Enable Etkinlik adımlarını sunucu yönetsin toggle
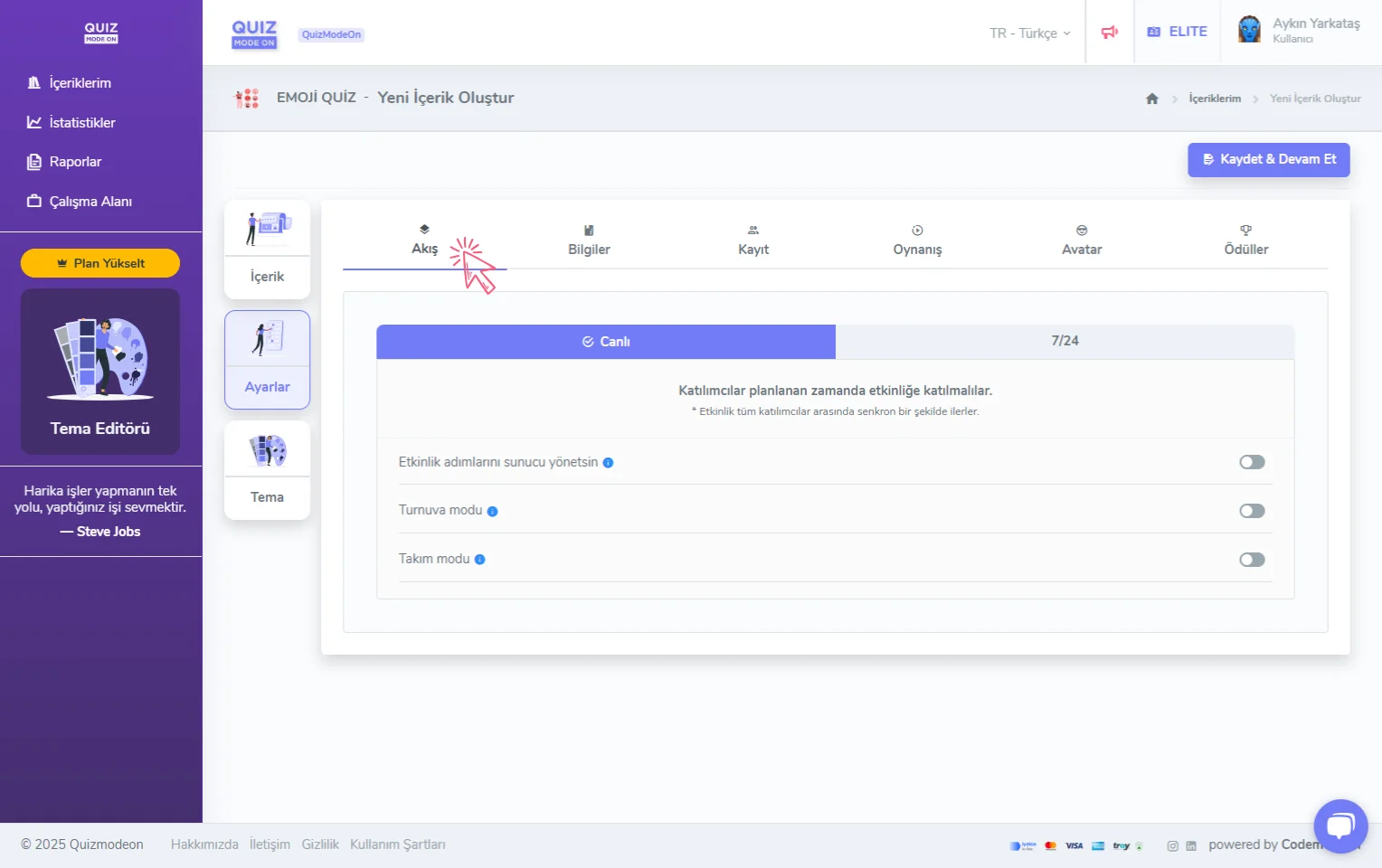 (x=1252, y=462)
